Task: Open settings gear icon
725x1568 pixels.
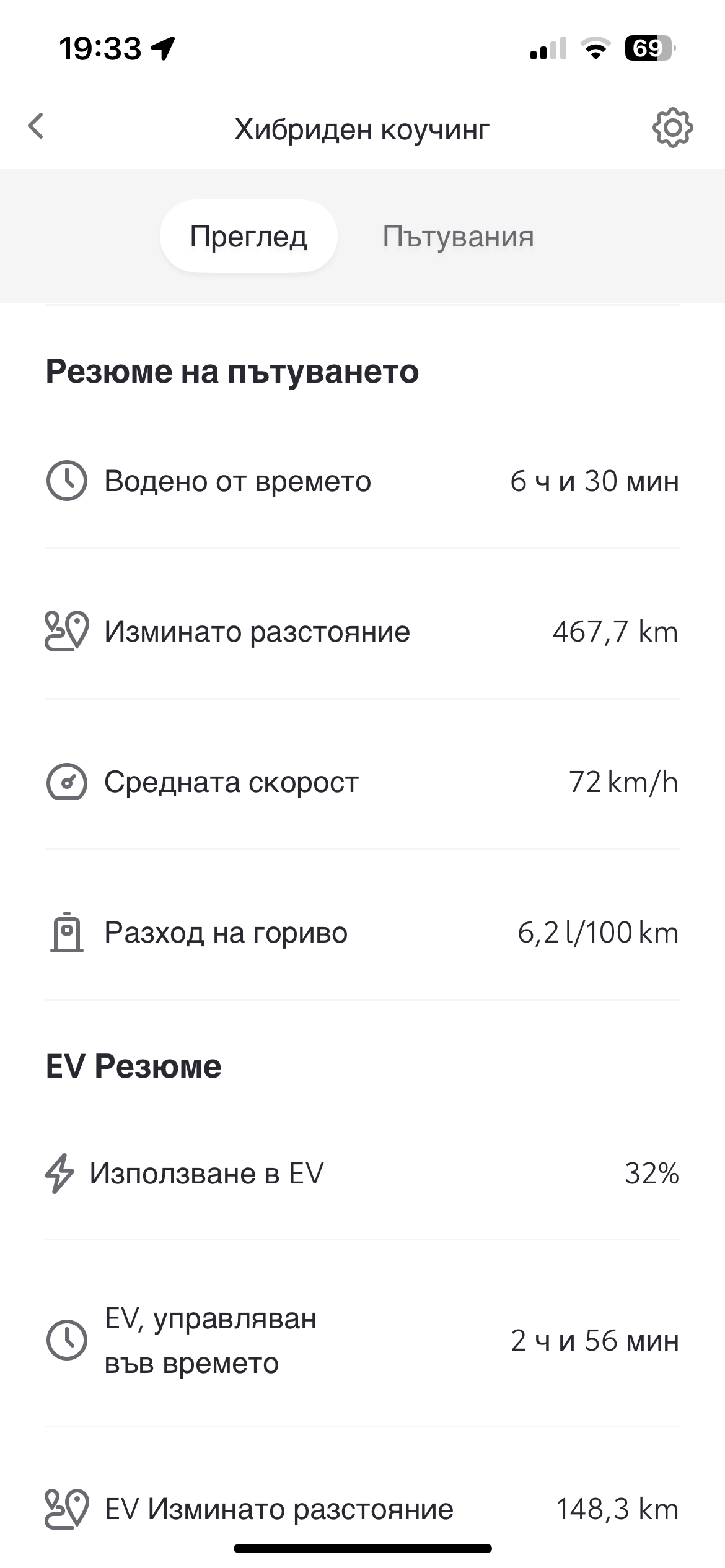Action: [672, 128]
